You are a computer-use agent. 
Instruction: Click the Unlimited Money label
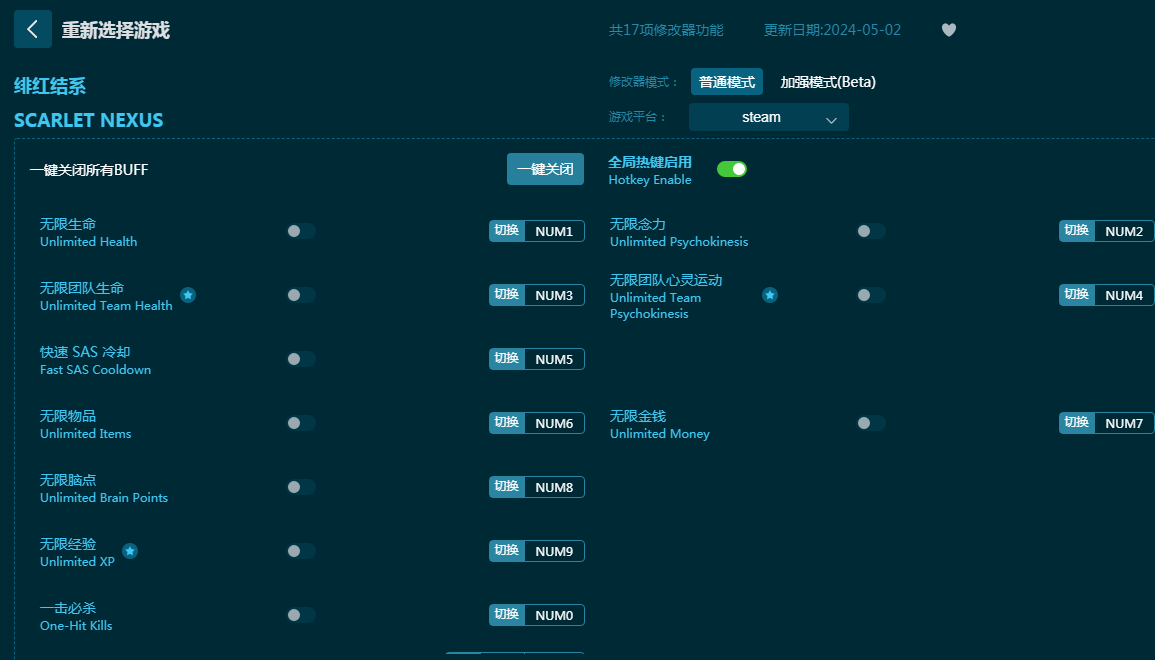click(660, 434)
